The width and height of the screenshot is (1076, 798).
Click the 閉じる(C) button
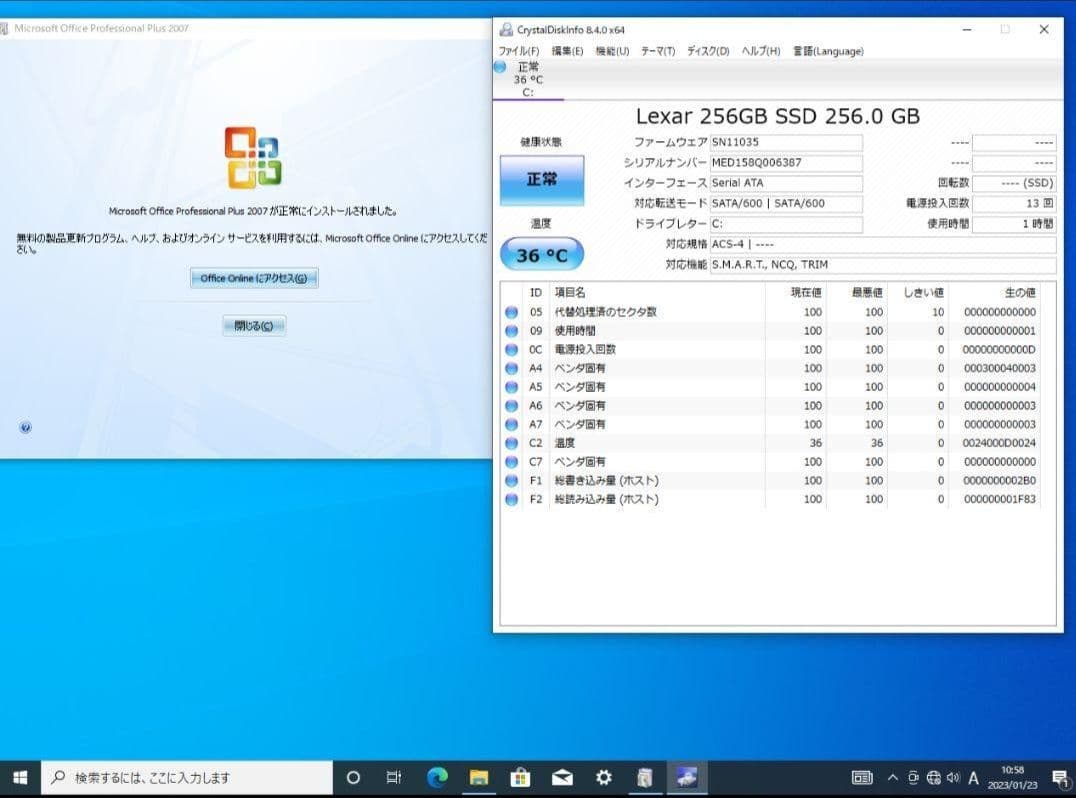point(252,325)
